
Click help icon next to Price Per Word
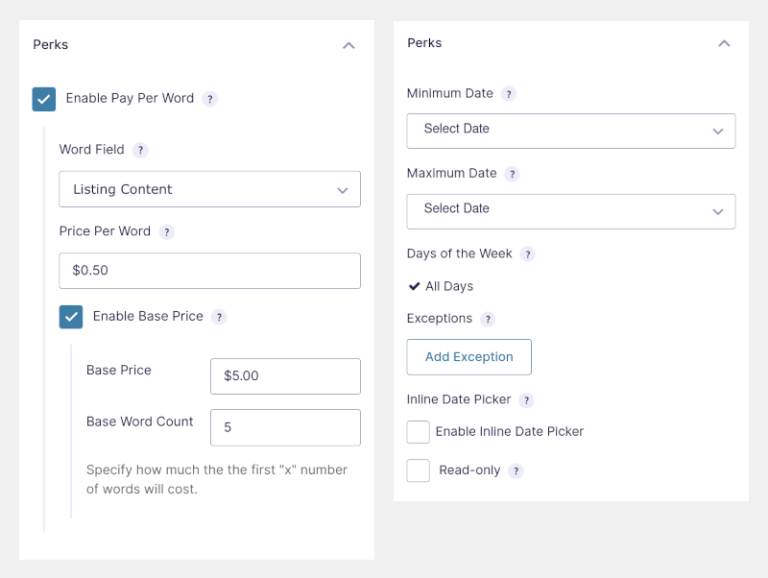coord(167,232)
